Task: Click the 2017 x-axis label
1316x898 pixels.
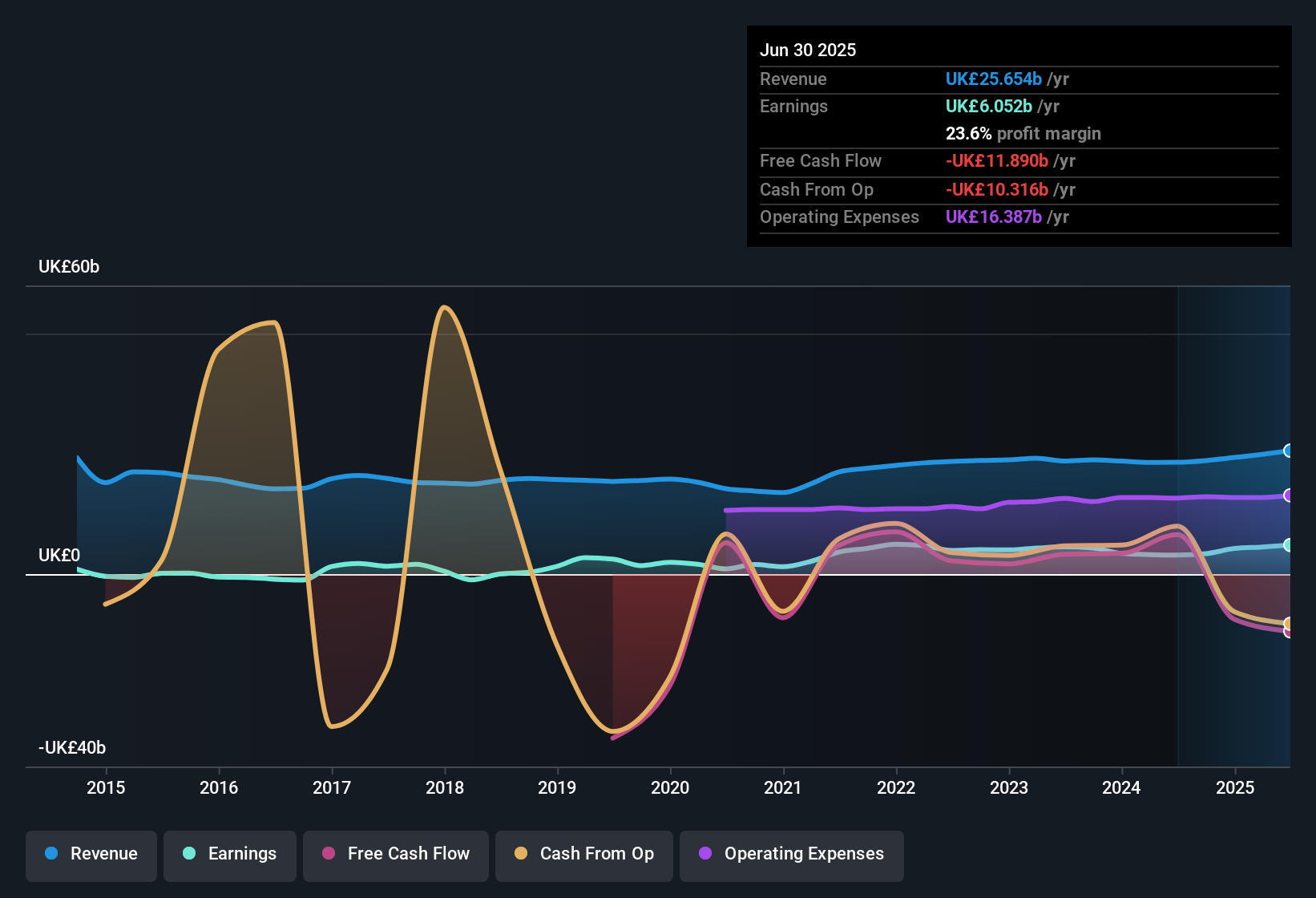Action: click(x=332, y=787)
